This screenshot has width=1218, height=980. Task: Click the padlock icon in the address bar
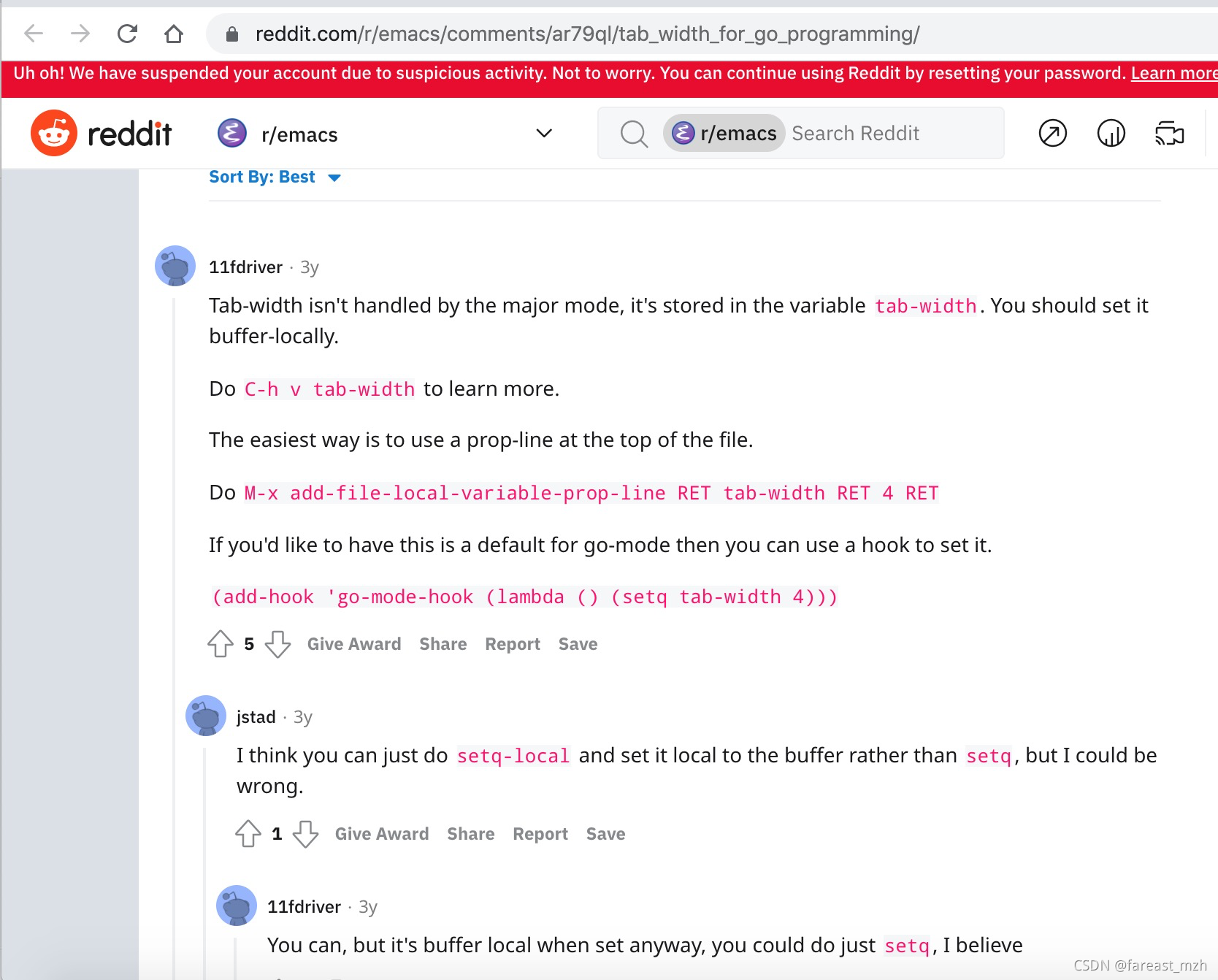coord(231,34)
